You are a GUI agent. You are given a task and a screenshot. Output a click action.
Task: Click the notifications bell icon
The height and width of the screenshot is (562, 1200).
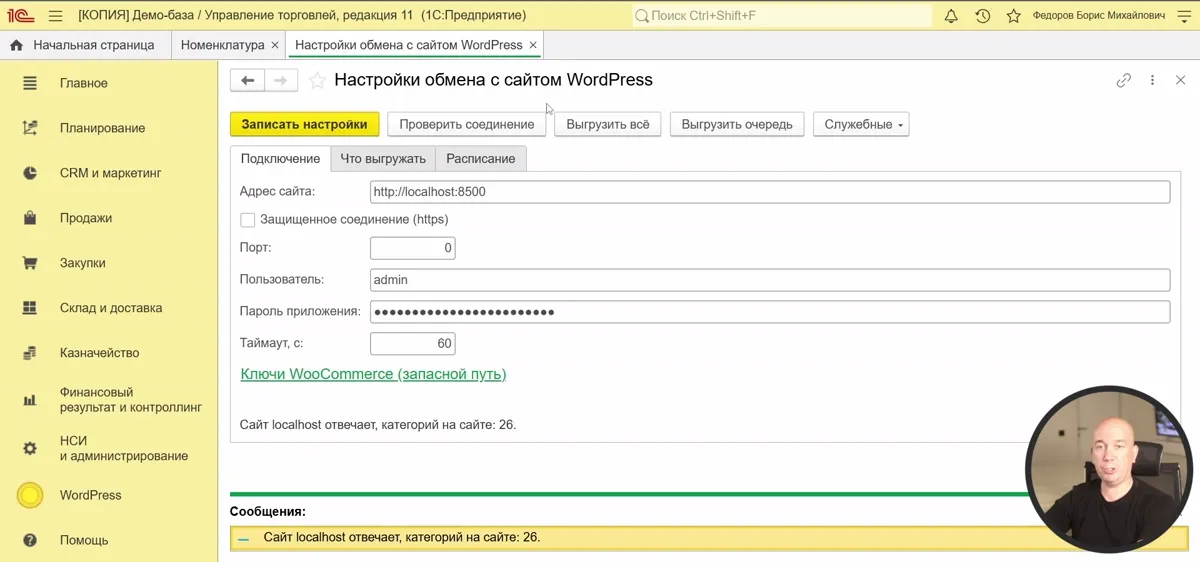(x=951, y=16)
